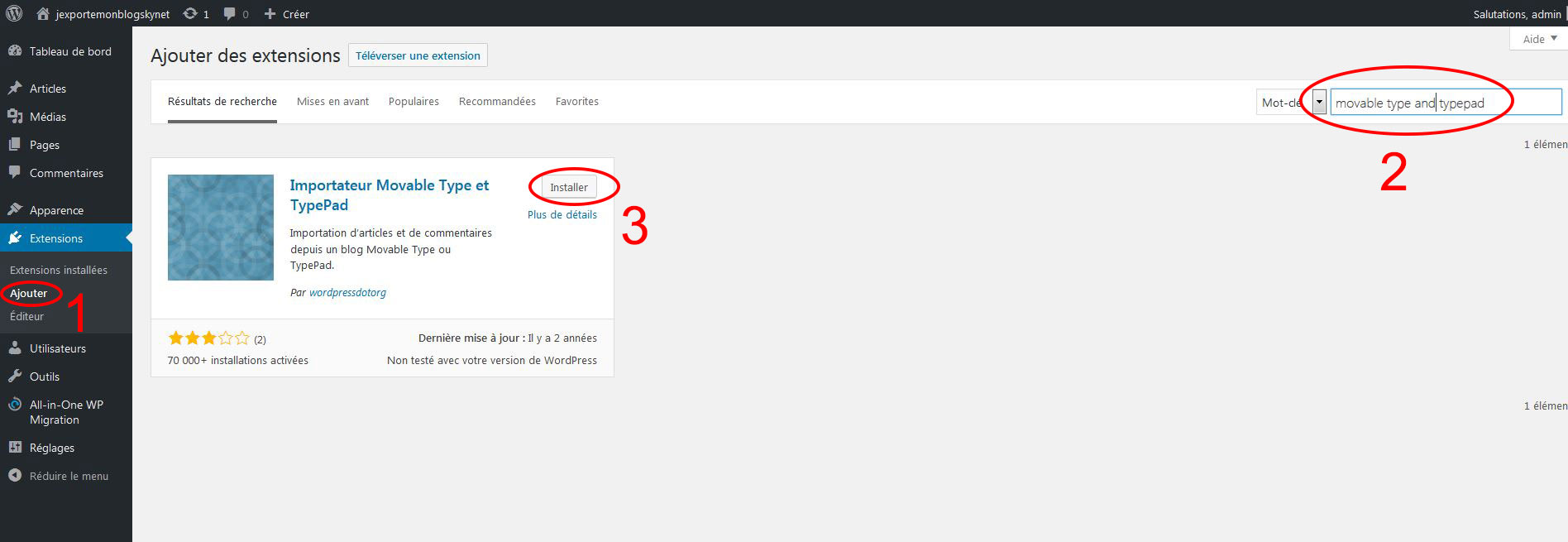Viewport: 1568px width, 542px height.
Task: Open the Commentaires menu
Action: pos(66,173)
